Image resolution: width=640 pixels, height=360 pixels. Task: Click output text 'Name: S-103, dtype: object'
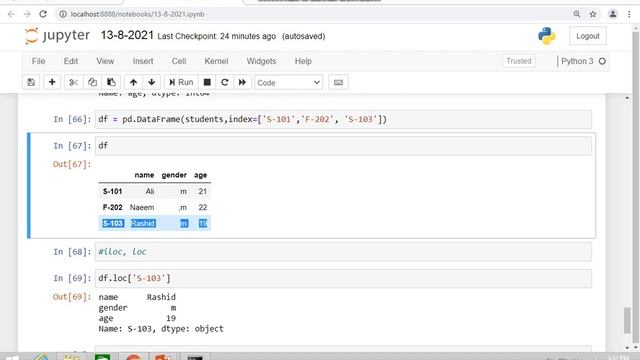pos(161,329)
